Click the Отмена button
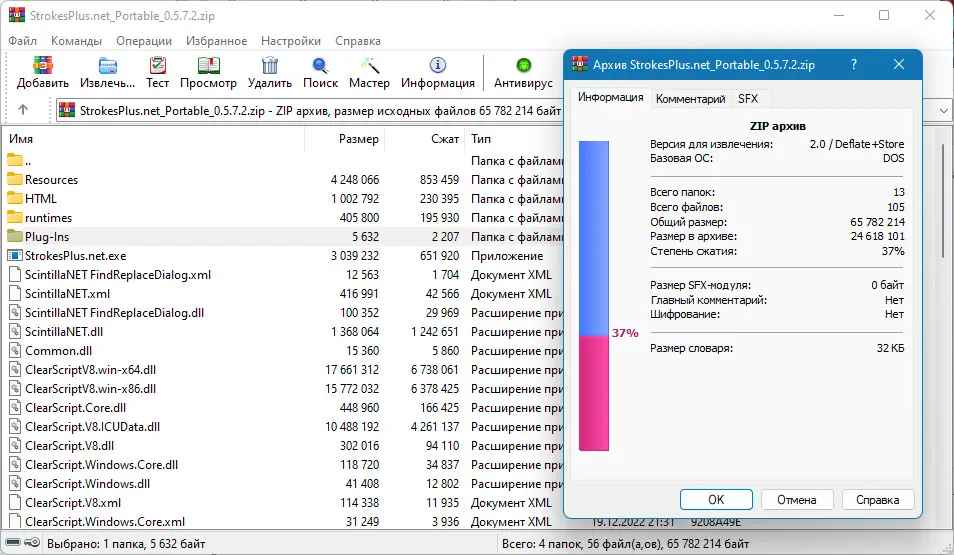The image size is (954, 555). (x=796, y=500)
